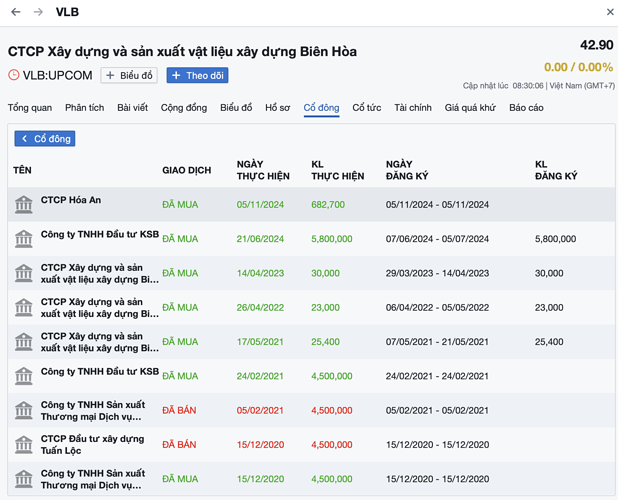The width and height of the screenshot is (618, 500).
Task: Click institution icon of 05/02/2021 ĐÃ BÁN row
Action: point(23,410)
